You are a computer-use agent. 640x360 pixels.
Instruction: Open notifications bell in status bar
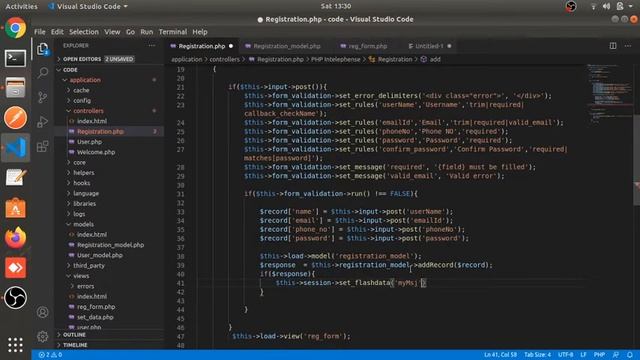(x=630, y=355)
